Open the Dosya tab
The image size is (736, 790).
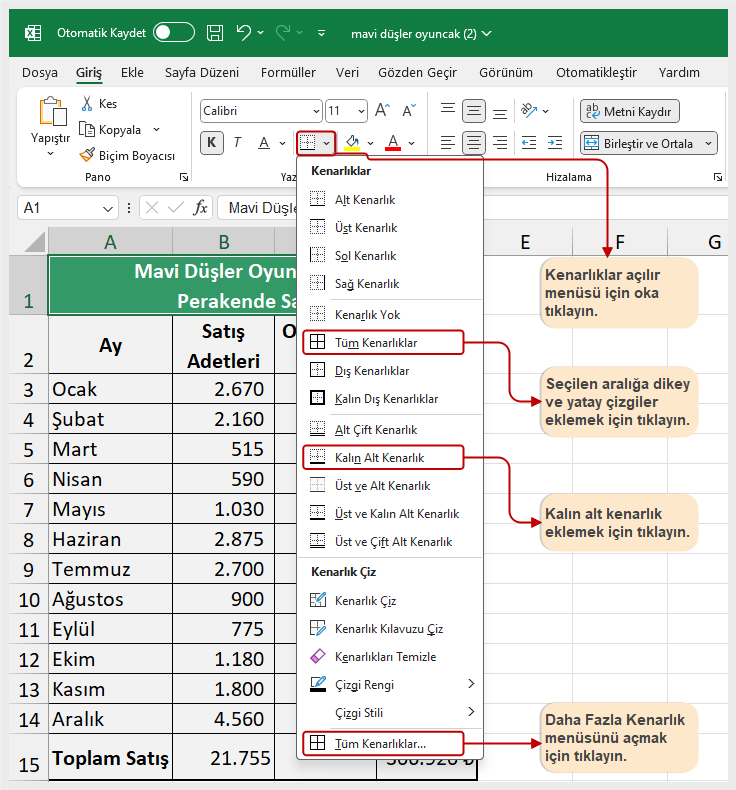coord(40,73)
